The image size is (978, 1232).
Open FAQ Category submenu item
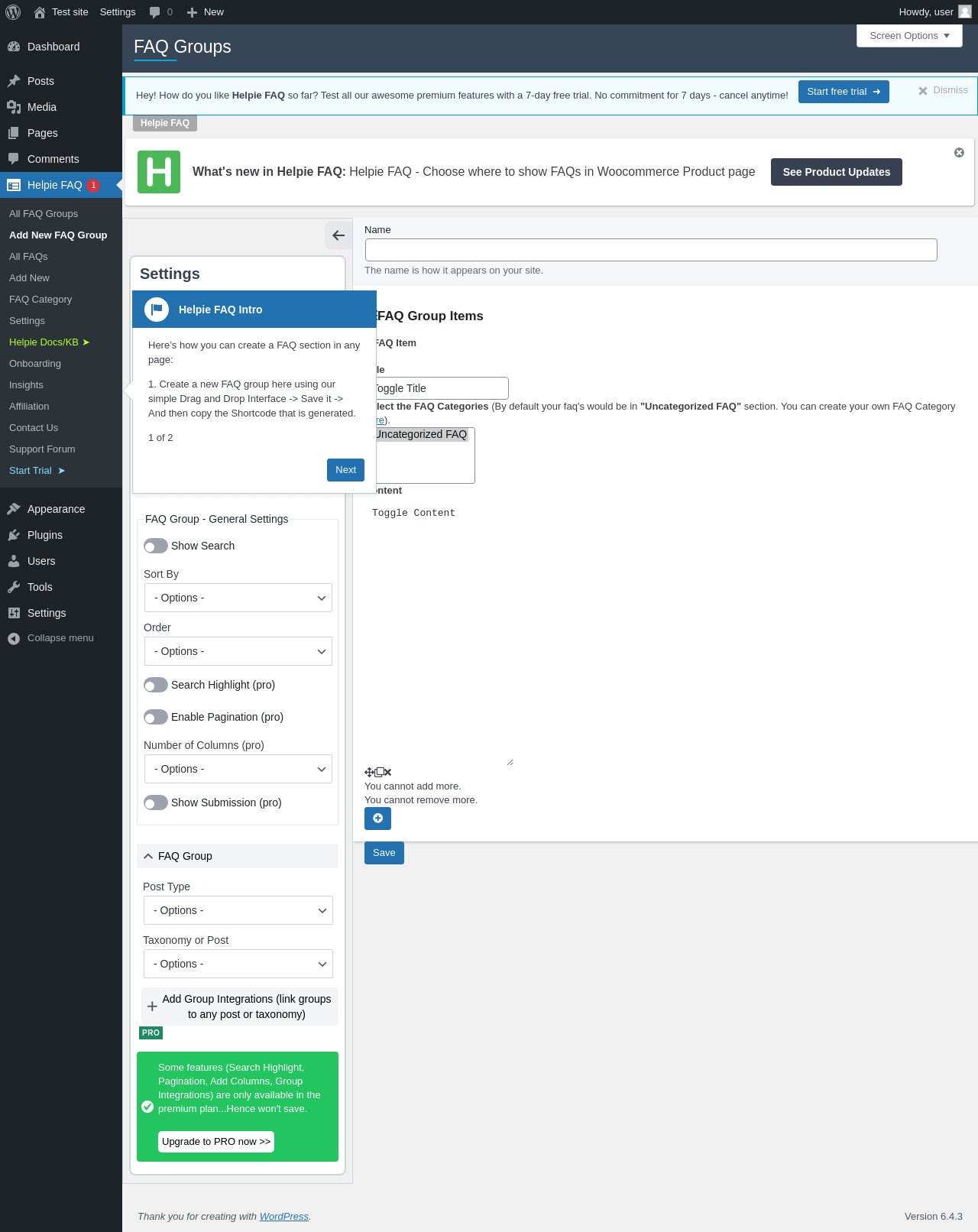[40, 300]
